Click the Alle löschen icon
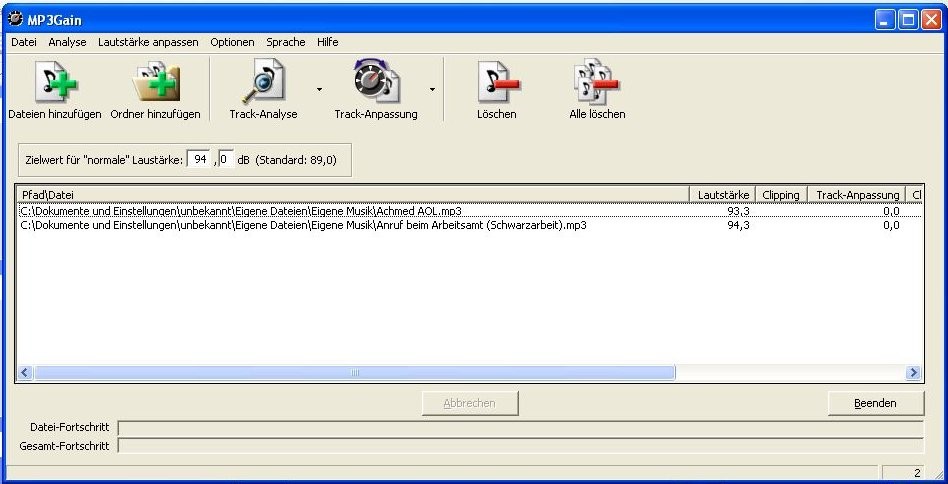Image resolution: width=948 pixels, height=484 pixels. [x=596, y=82]
